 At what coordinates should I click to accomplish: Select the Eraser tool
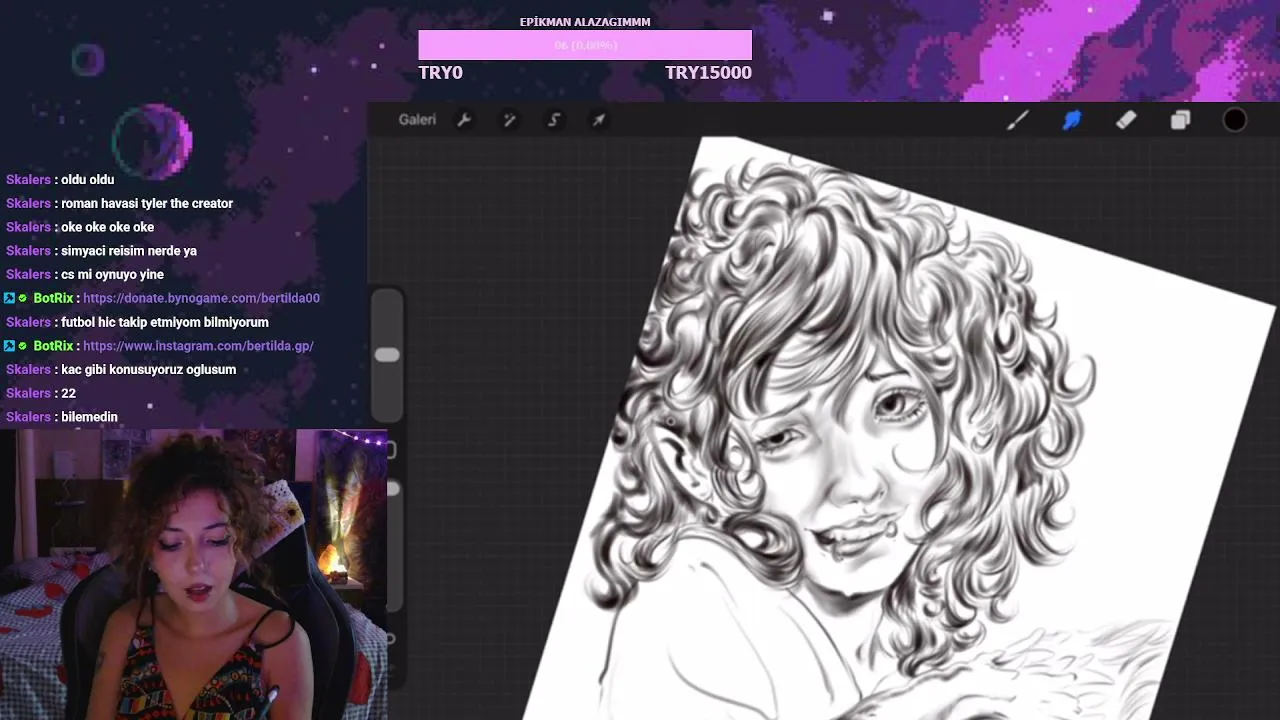click(x=1126, y=120)
